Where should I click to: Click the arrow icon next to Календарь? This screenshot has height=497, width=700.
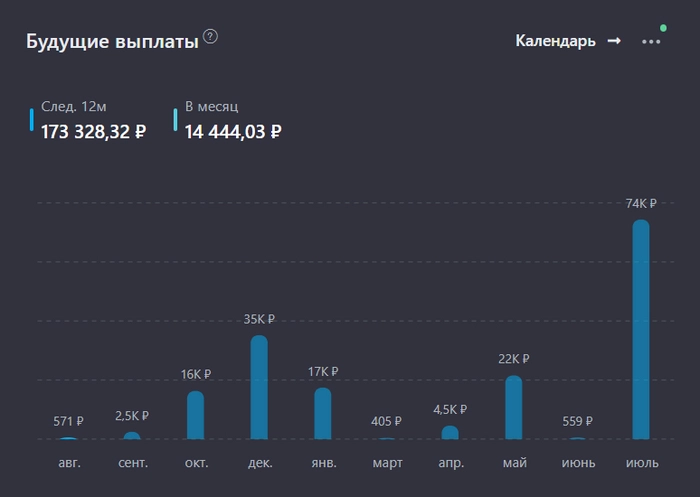(x=614, y=41)
